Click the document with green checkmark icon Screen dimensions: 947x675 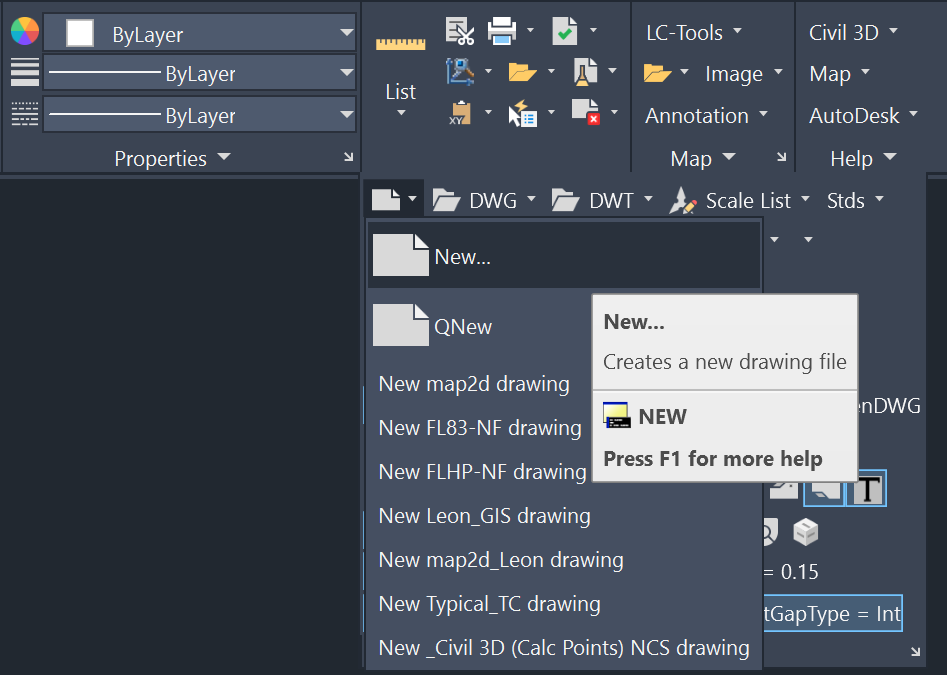coord(565,31)
